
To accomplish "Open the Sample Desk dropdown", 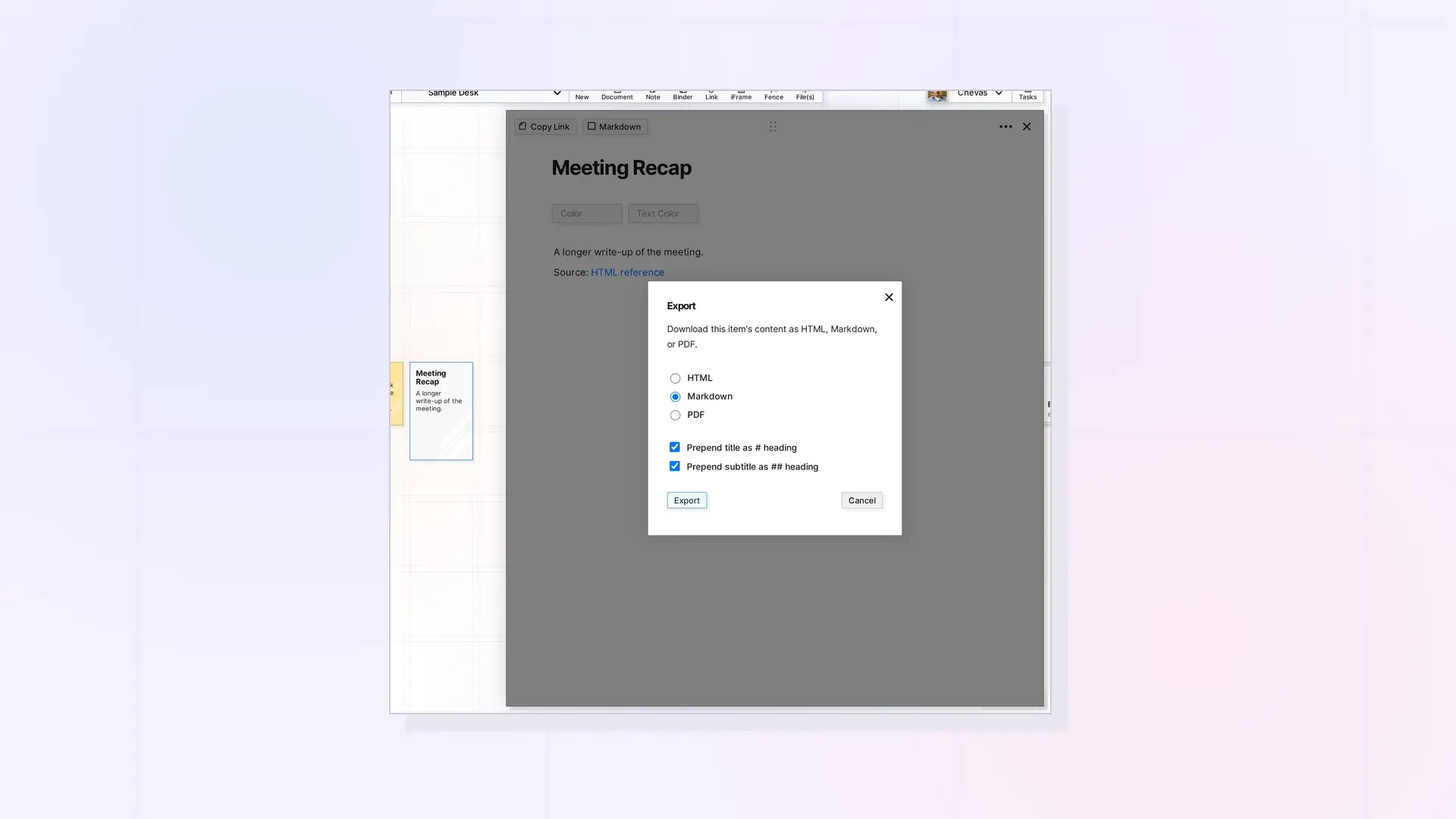I will click(485, 94).
